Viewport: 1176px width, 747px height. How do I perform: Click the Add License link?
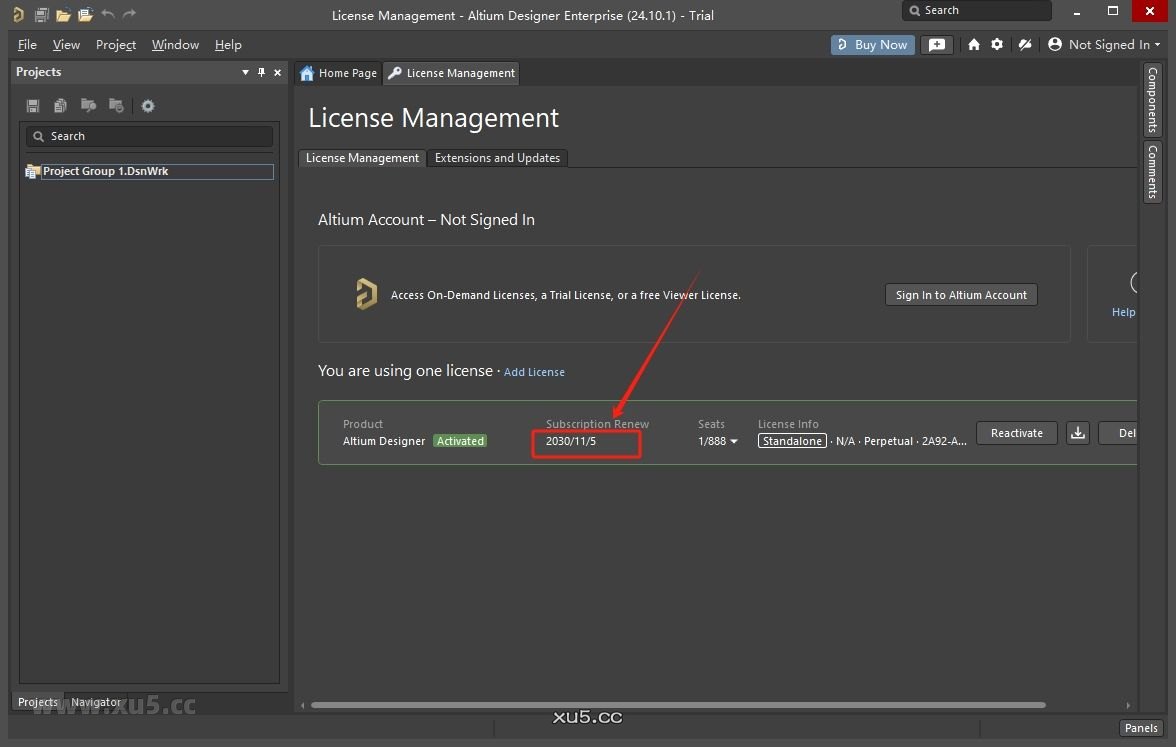tap(534, 372)
